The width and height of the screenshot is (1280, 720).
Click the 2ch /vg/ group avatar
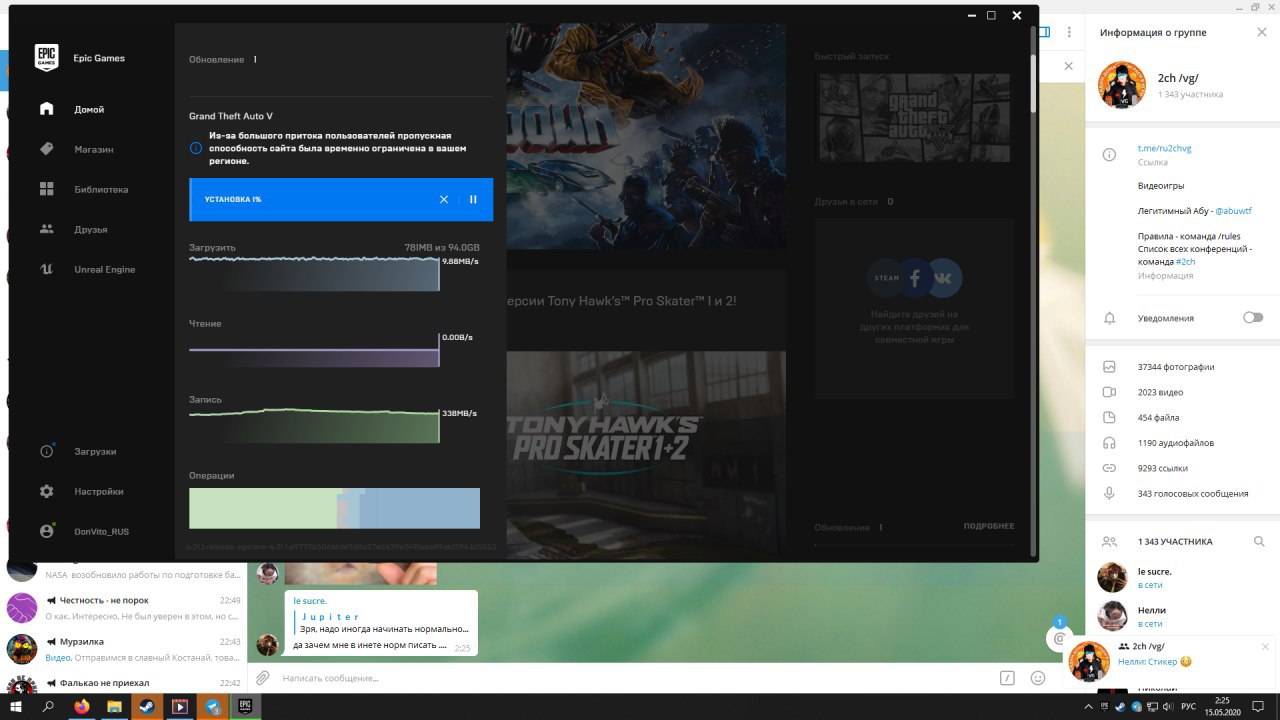[1122, 84]
